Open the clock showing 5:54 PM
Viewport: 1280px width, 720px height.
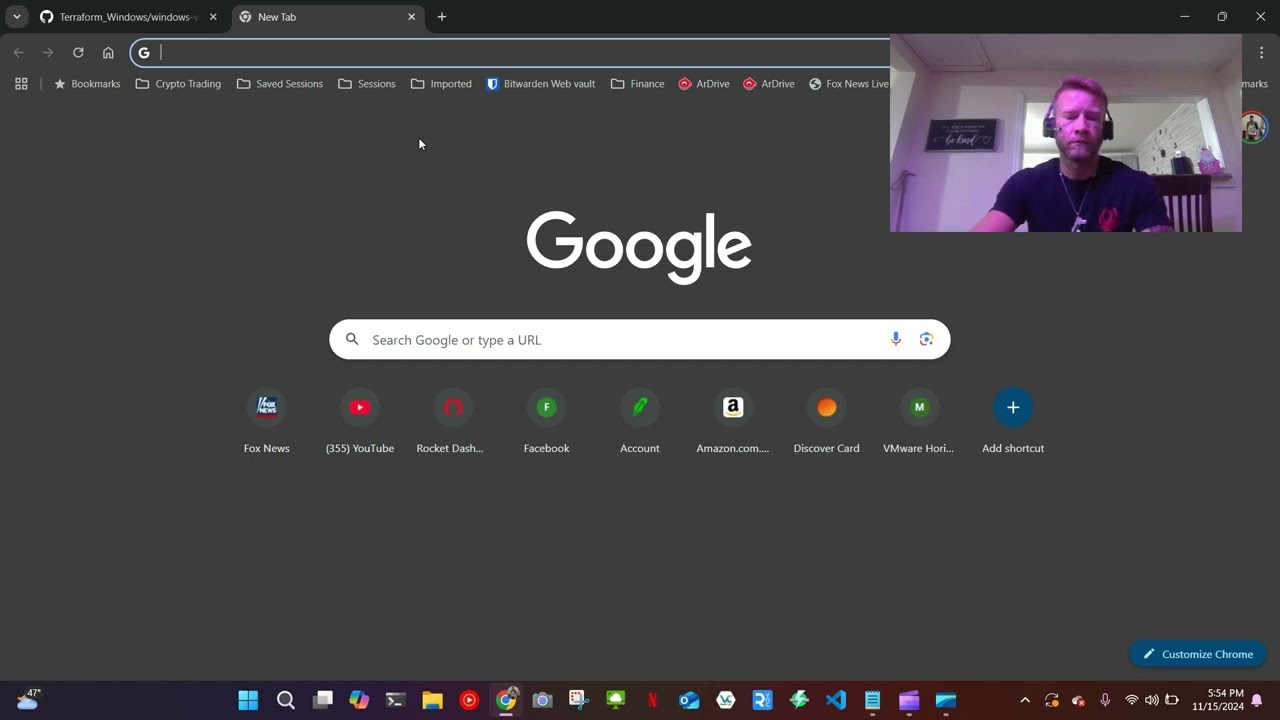coord(1218,700)
